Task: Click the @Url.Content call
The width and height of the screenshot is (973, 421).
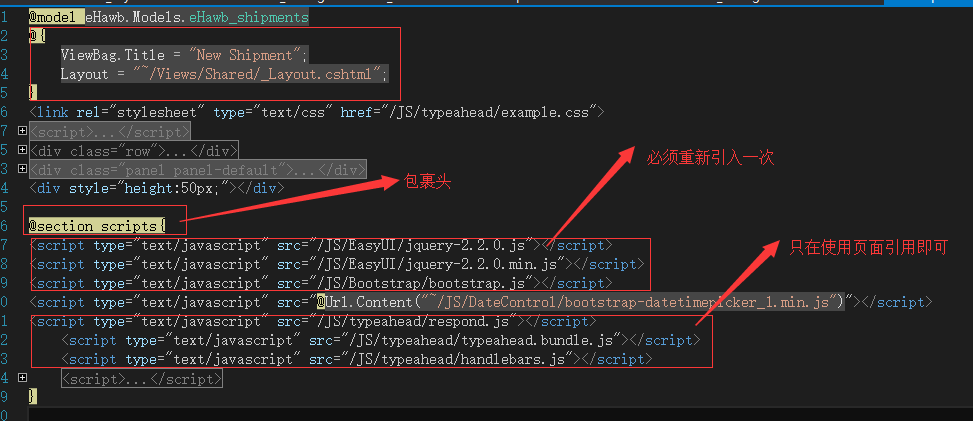Action: (x=581, y=302)
